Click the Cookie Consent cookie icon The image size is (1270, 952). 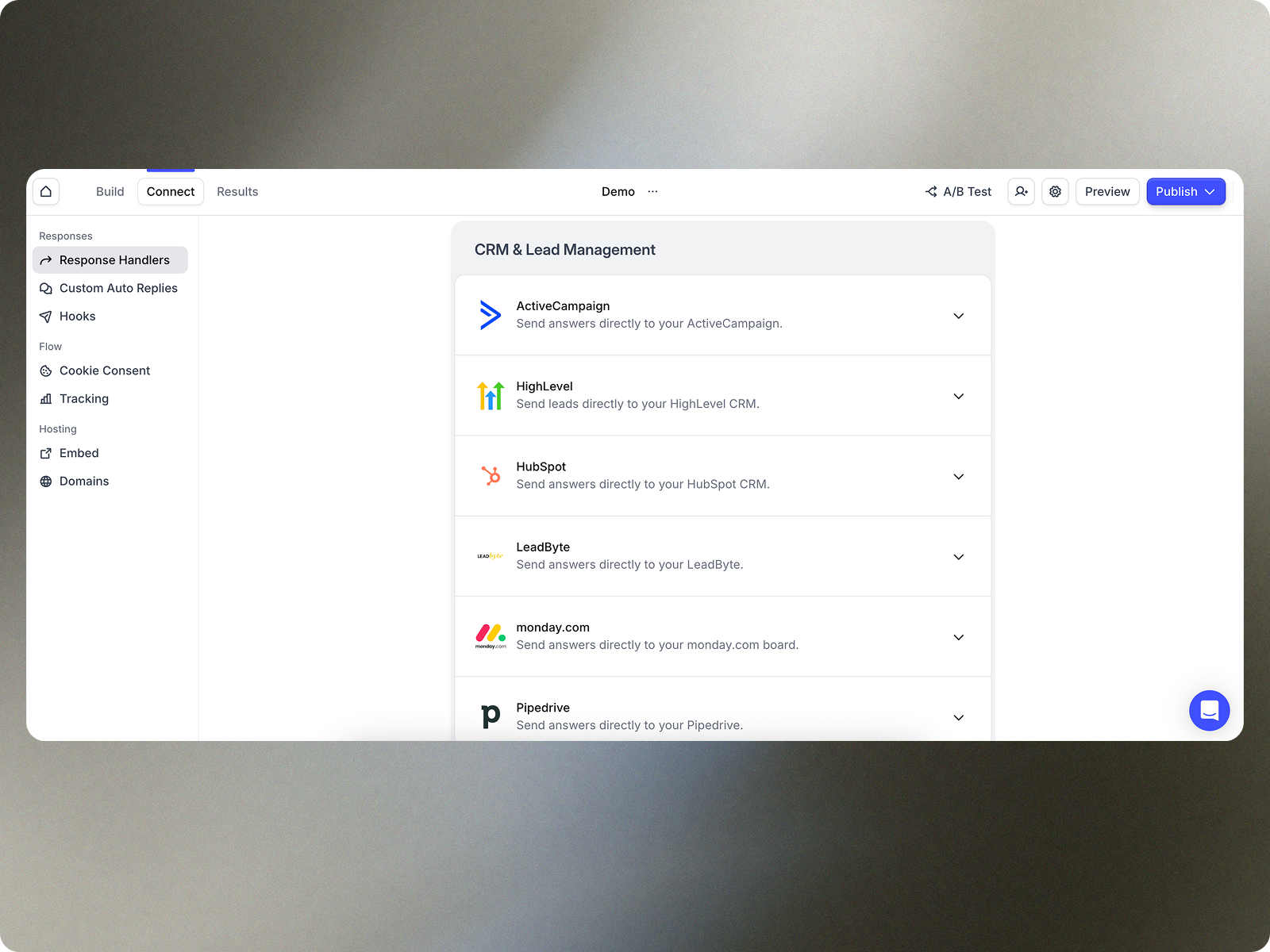pos(46,370)
